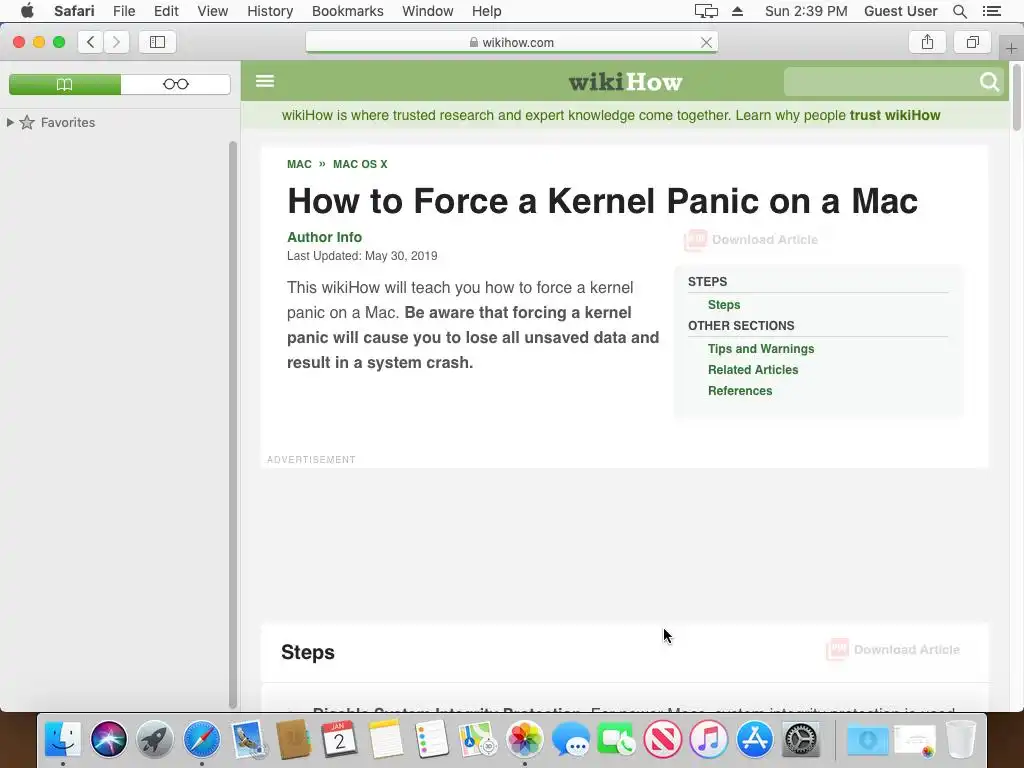Screen dimensions: 1024x768
Task: Open the History menu
Action: (270, 11)
